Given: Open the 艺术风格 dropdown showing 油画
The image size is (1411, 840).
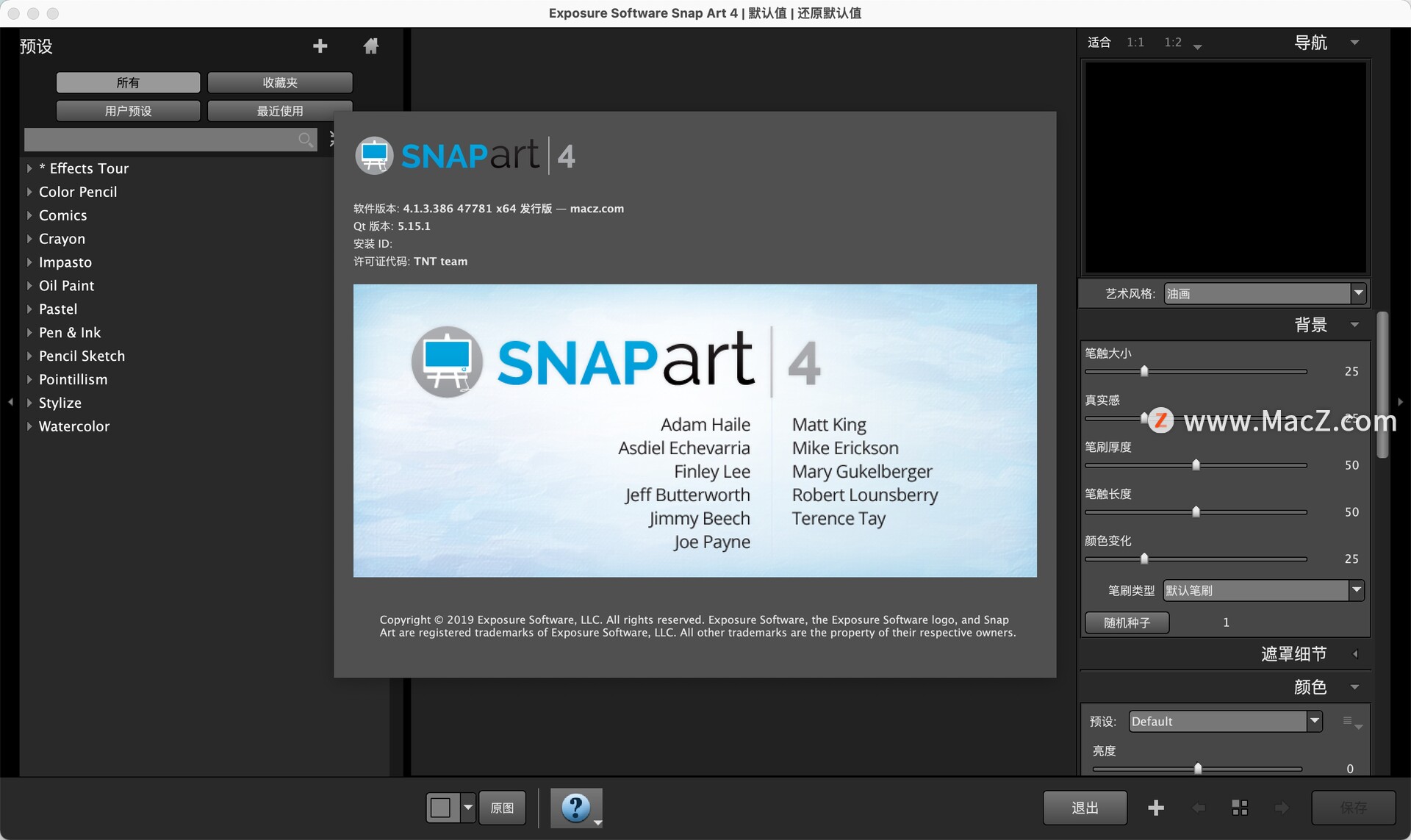Looking at the screenshot, I should pos(1264,293).
